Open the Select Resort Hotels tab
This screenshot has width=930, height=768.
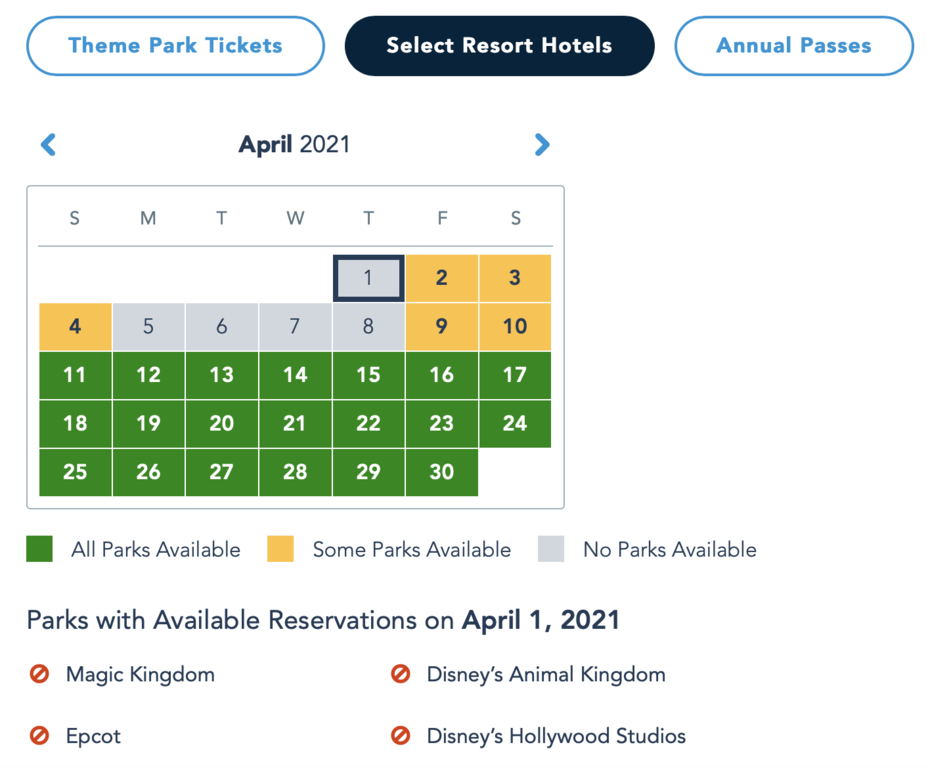tap(499, 45)
